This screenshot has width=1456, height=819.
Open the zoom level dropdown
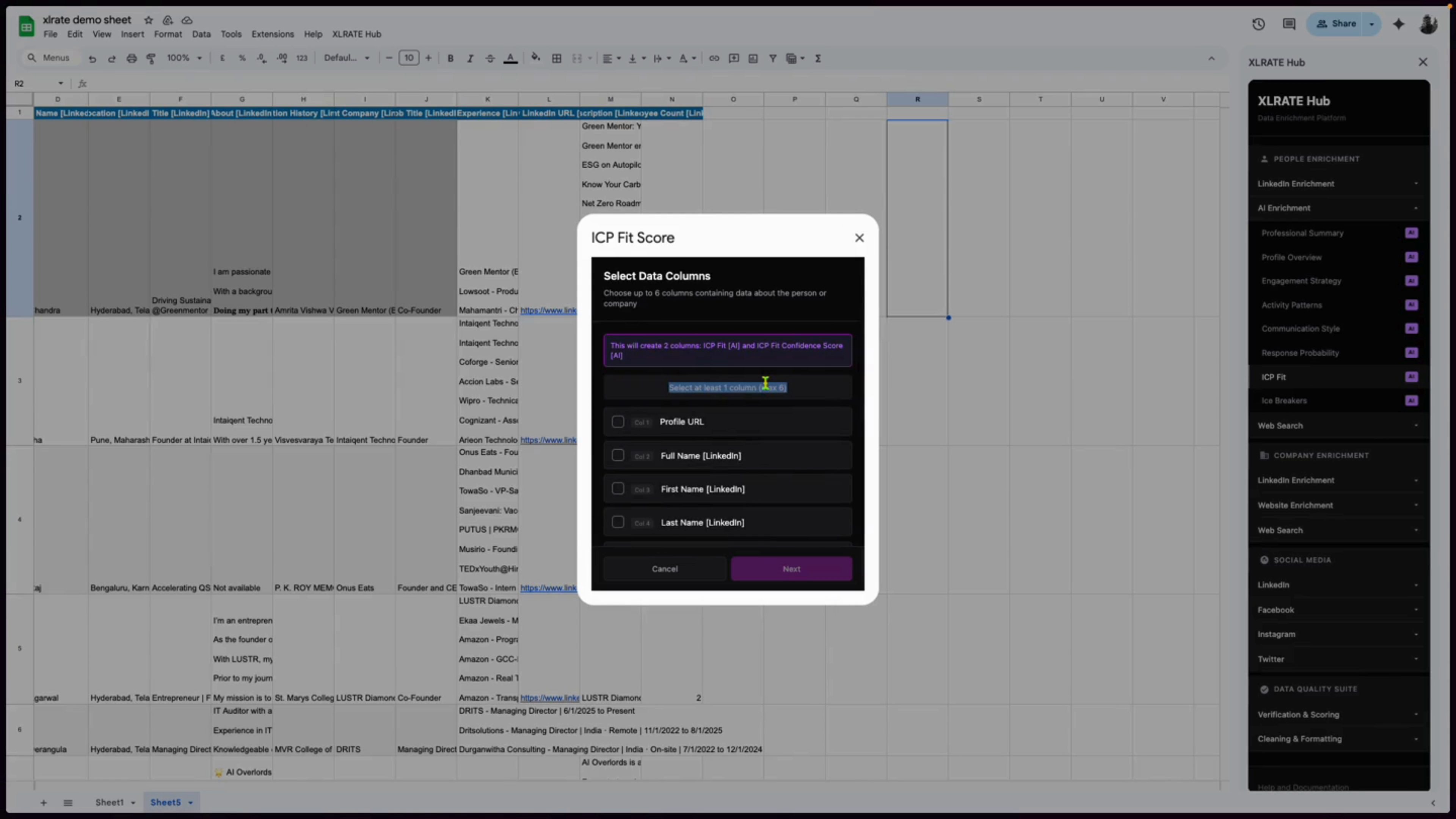[184, 58]
